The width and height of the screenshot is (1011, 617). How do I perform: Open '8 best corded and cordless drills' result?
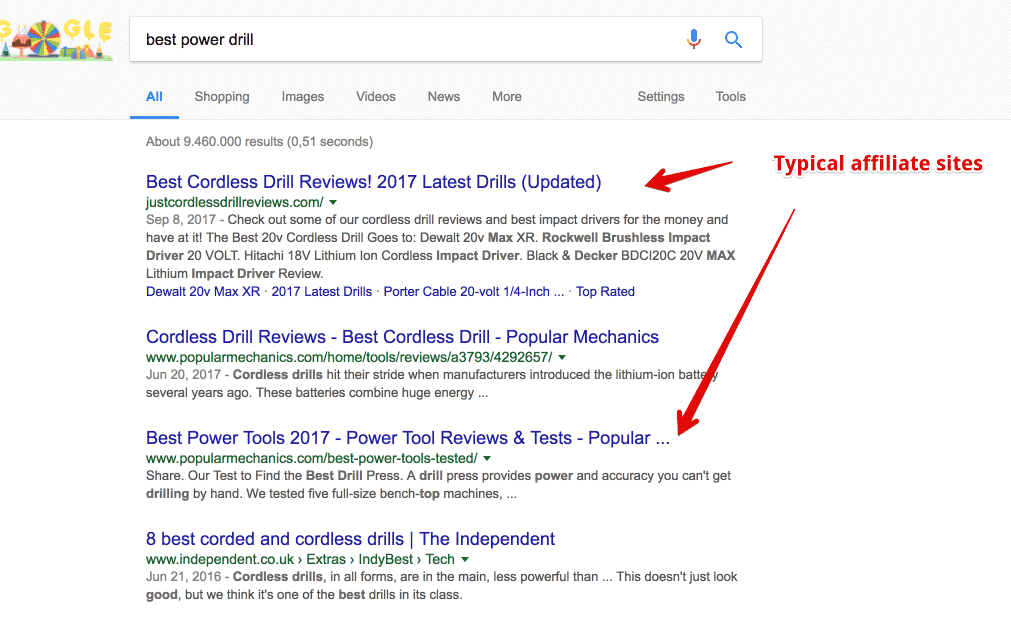(350, 539)
